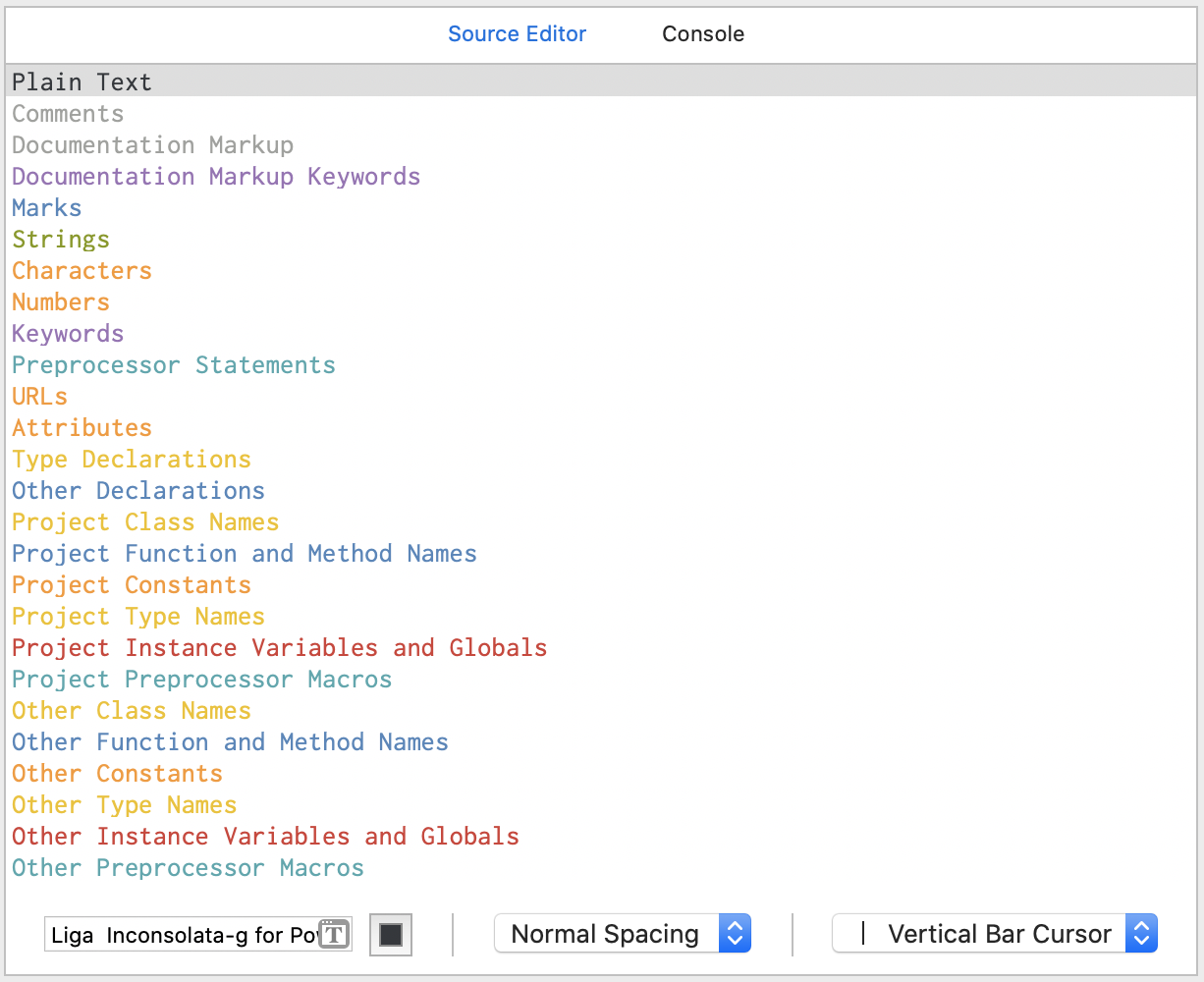Choose Other Constants in the list
Screen dimensions: 1204x982
118,774
